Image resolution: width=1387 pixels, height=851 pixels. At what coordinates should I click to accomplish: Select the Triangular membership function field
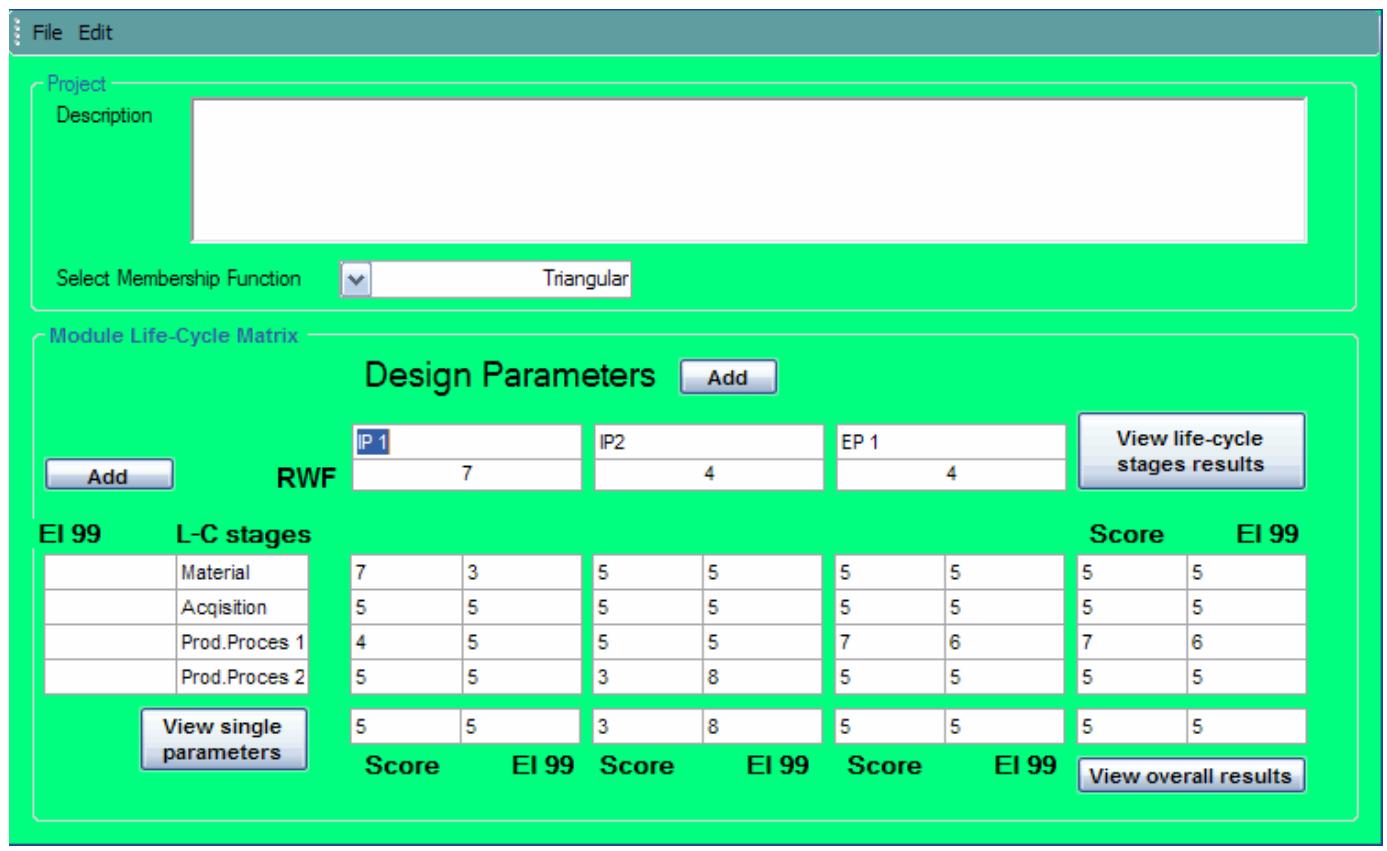pos(501,280)
